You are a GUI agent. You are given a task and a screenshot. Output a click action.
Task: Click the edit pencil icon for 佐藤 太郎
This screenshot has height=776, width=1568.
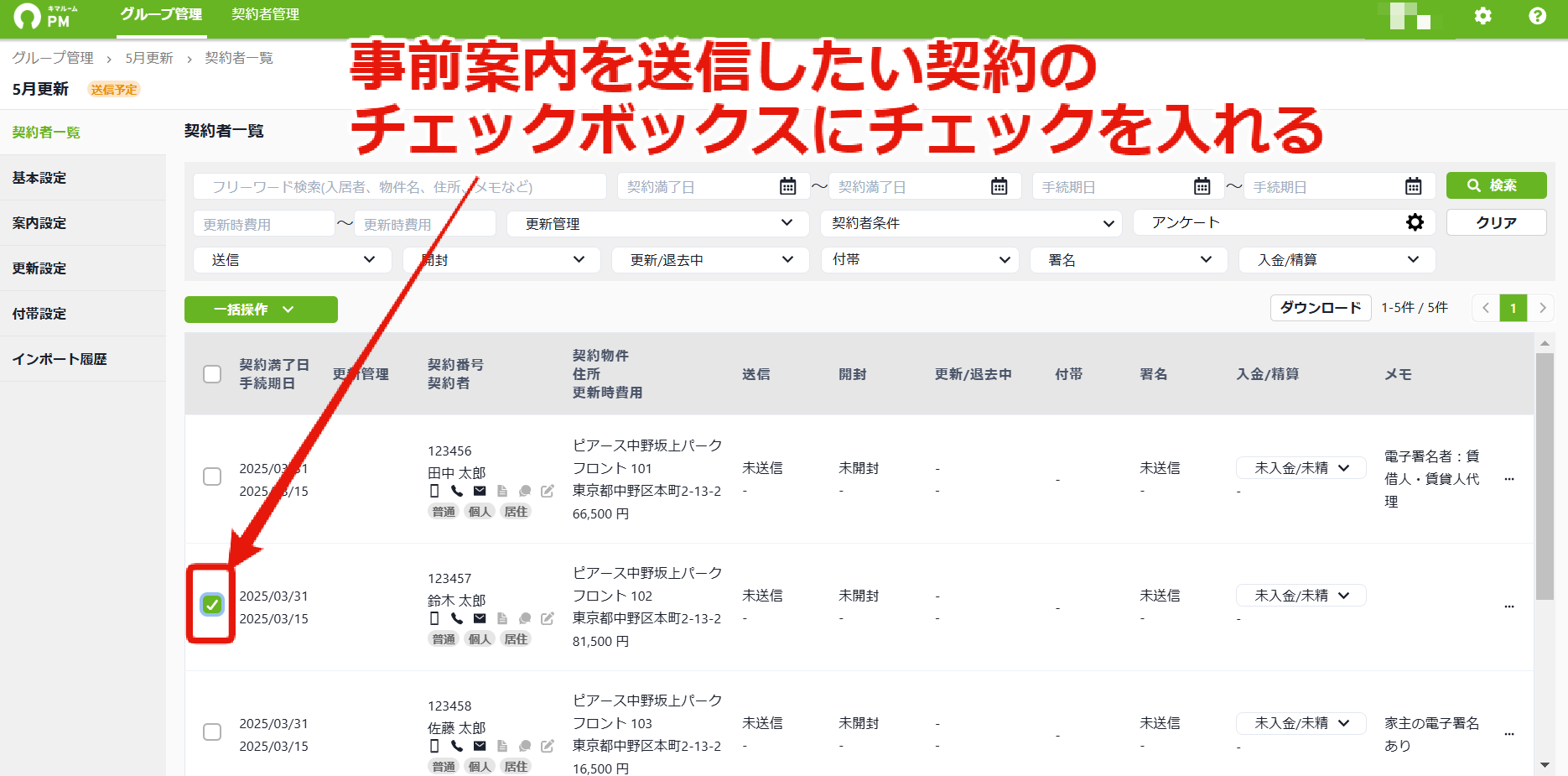pyautogui.click(x=548, y=746)
